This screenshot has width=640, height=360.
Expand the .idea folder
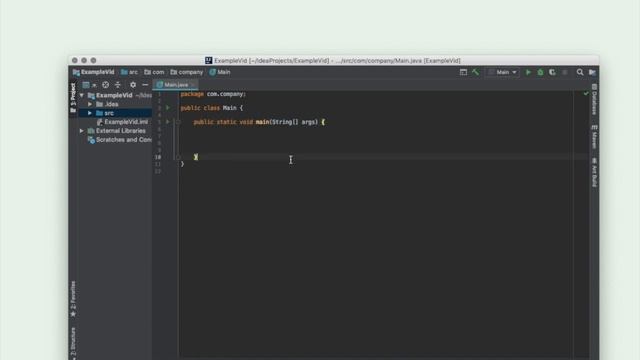click(x=90, y=104)
